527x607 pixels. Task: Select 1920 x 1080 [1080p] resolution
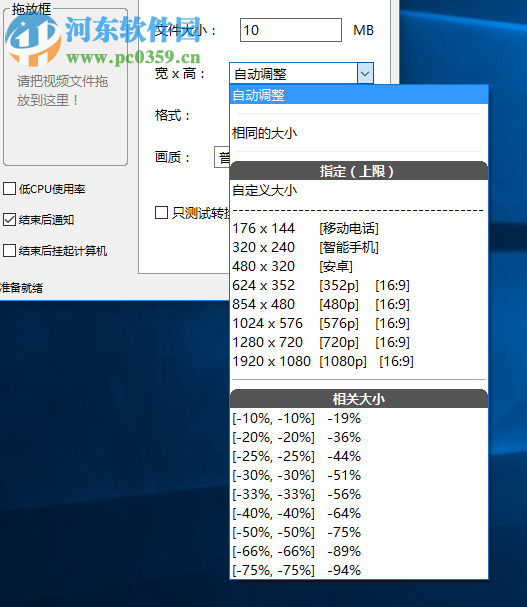coord(359,361)
